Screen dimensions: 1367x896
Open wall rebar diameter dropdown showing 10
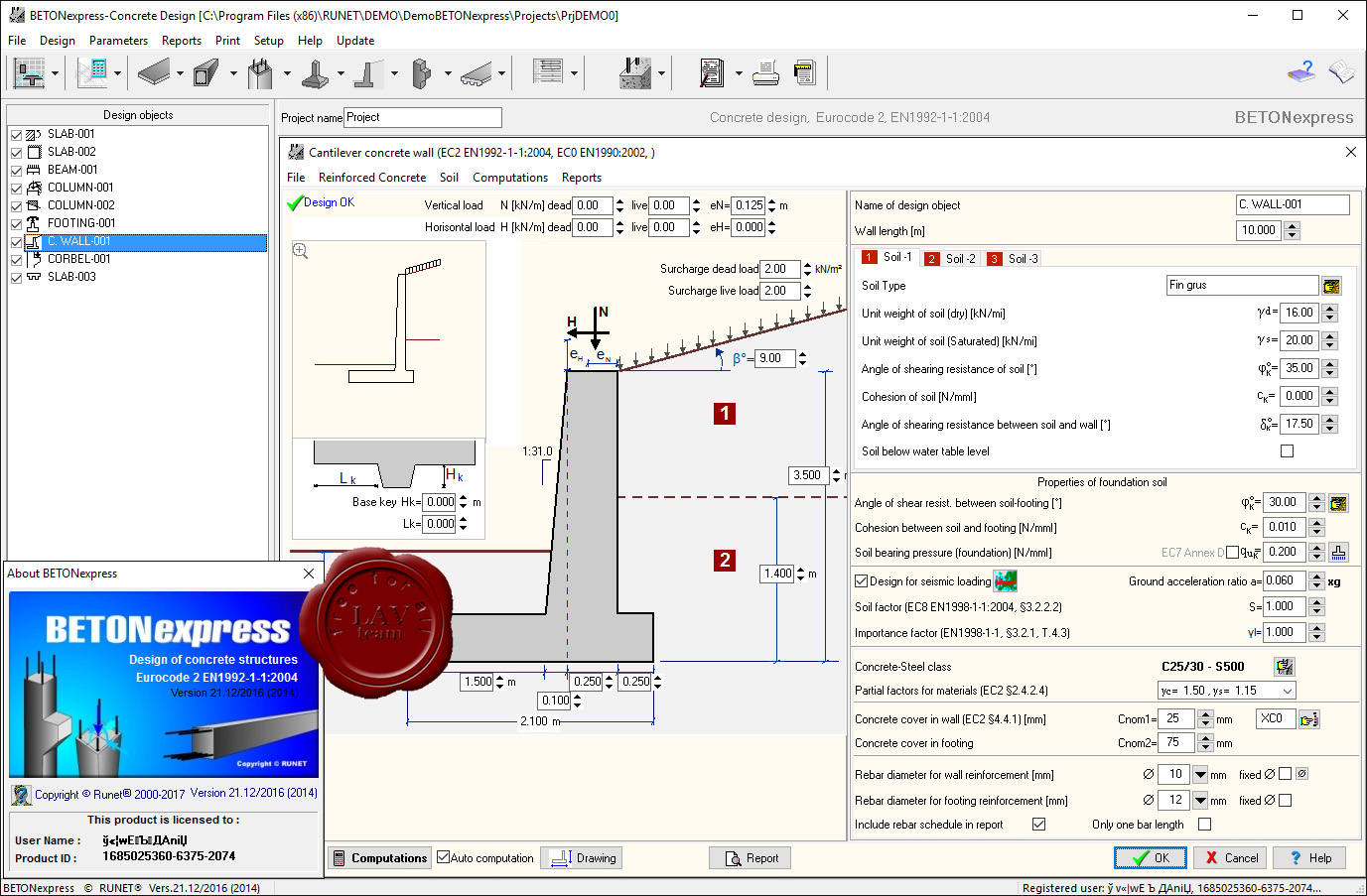1200,775
